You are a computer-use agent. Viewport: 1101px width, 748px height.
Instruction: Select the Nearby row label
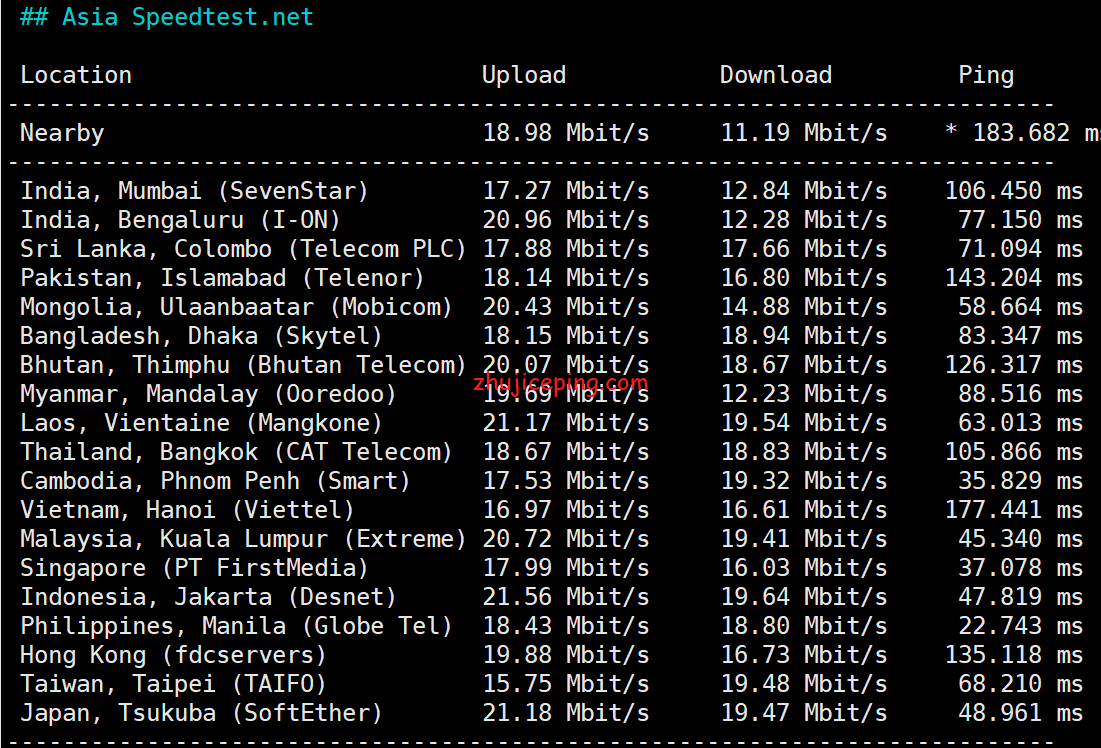click(62, 133)
